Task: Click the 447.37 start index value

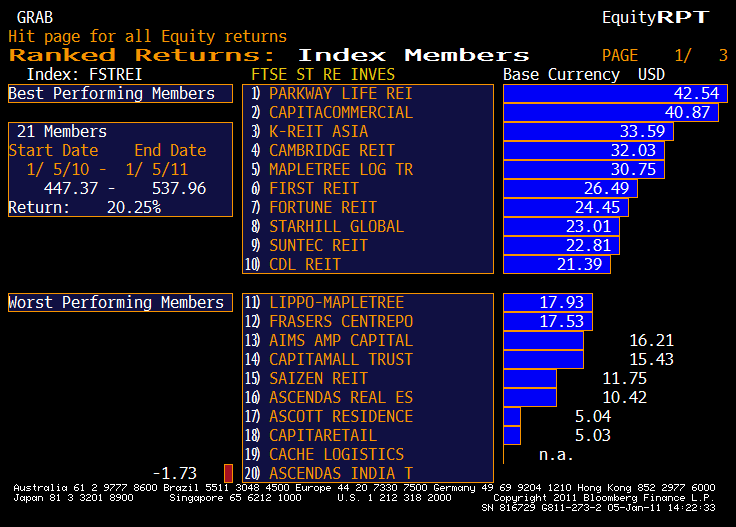Action: 71,189
